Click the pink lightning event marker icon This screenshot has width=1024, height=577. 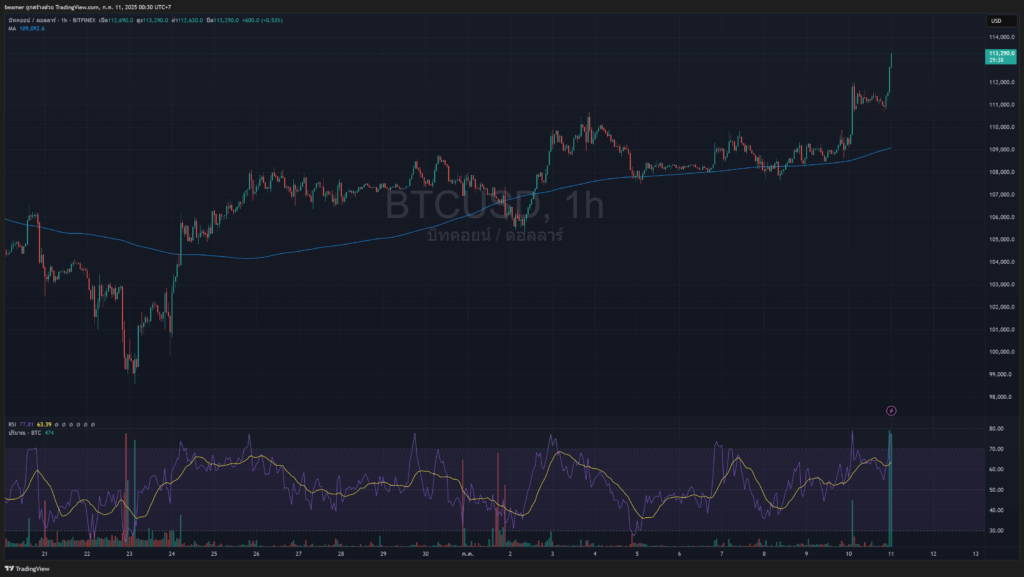point(892,410)
